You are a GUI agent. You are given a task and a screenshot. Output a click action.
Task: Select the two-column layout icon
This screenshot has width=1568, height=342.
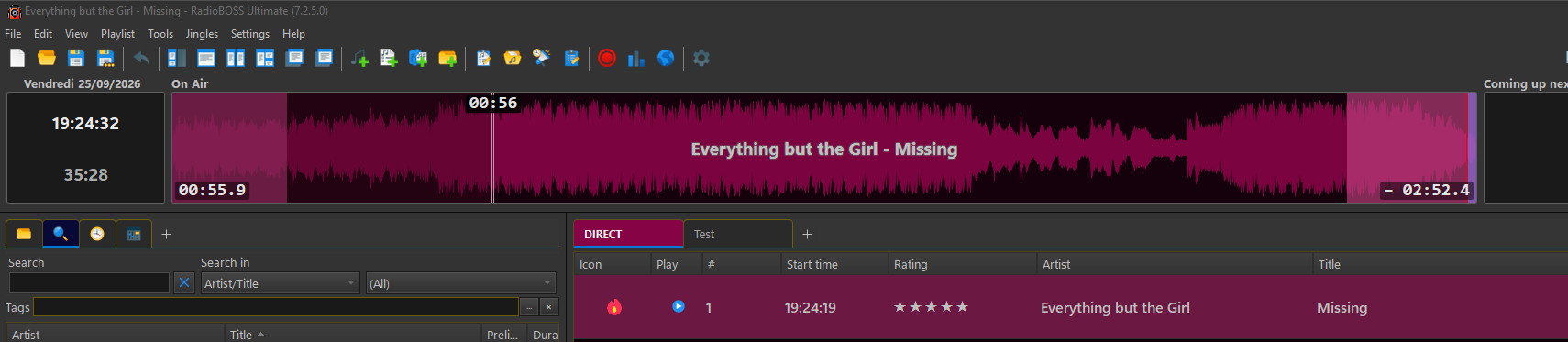(x=236, y=58)
